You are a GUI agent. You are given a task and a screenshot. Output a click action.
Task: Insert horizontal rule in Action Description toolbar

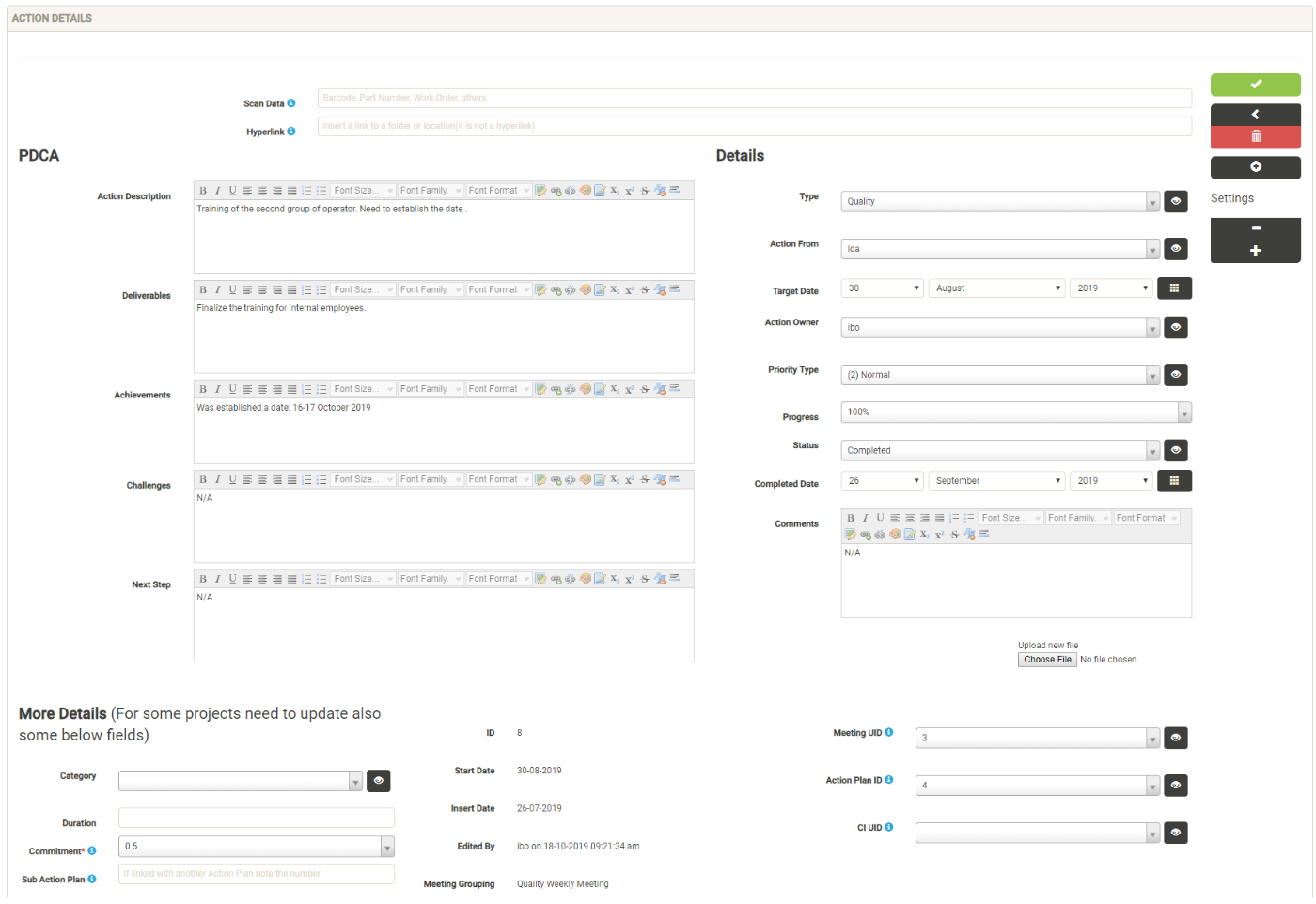[x=674, y=190]
